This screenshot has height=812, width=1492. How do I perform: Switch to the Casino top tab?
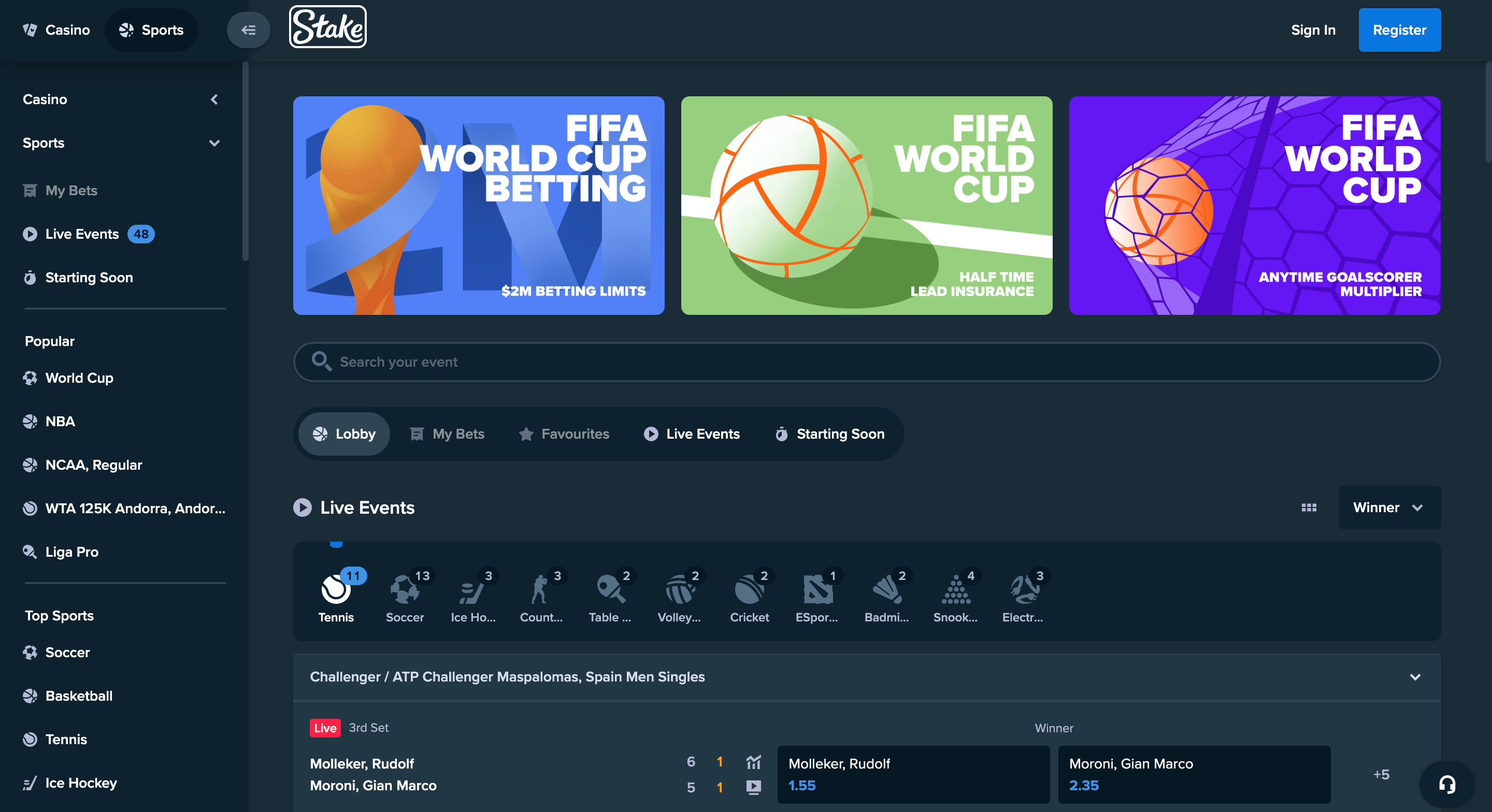pyautogui.click(x=56, y=30)
